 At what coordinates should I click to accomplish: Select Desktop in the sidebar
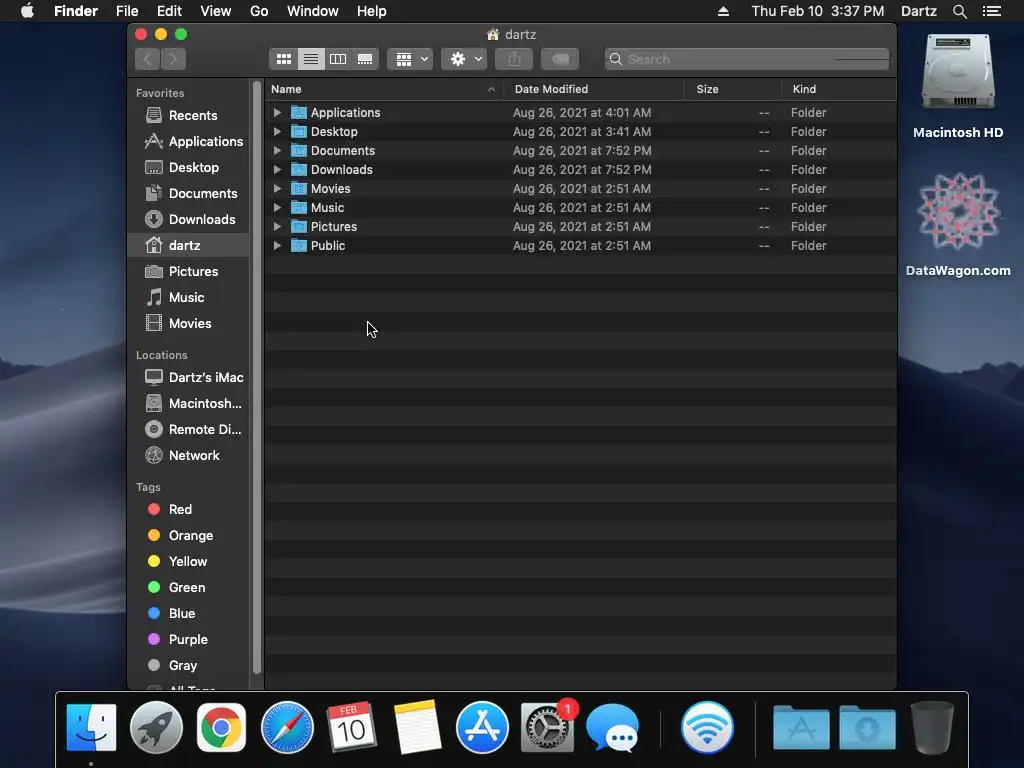[189, 168]
